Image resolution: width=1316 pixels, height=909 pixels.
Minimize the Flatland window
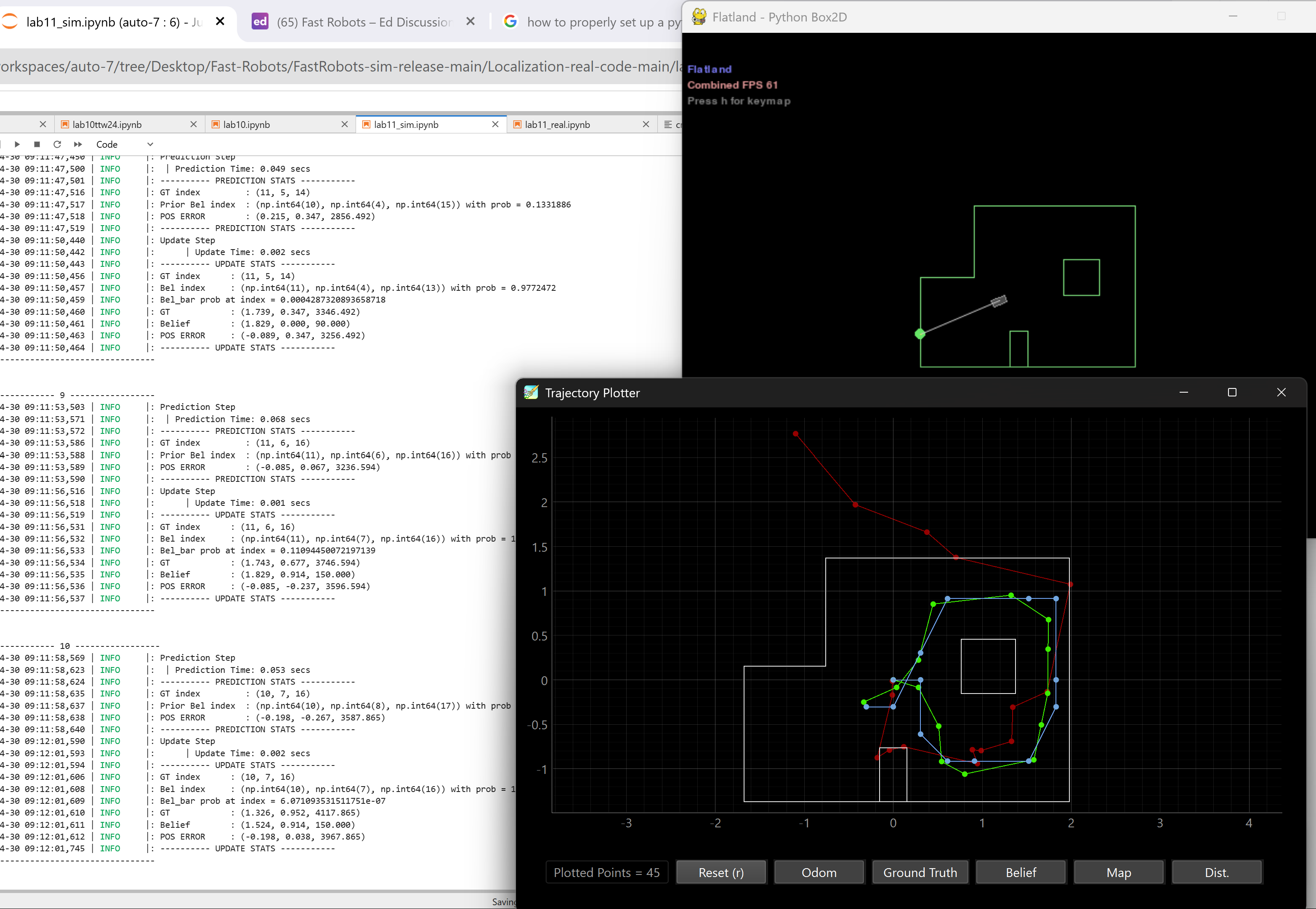(x=1233, y=16)
